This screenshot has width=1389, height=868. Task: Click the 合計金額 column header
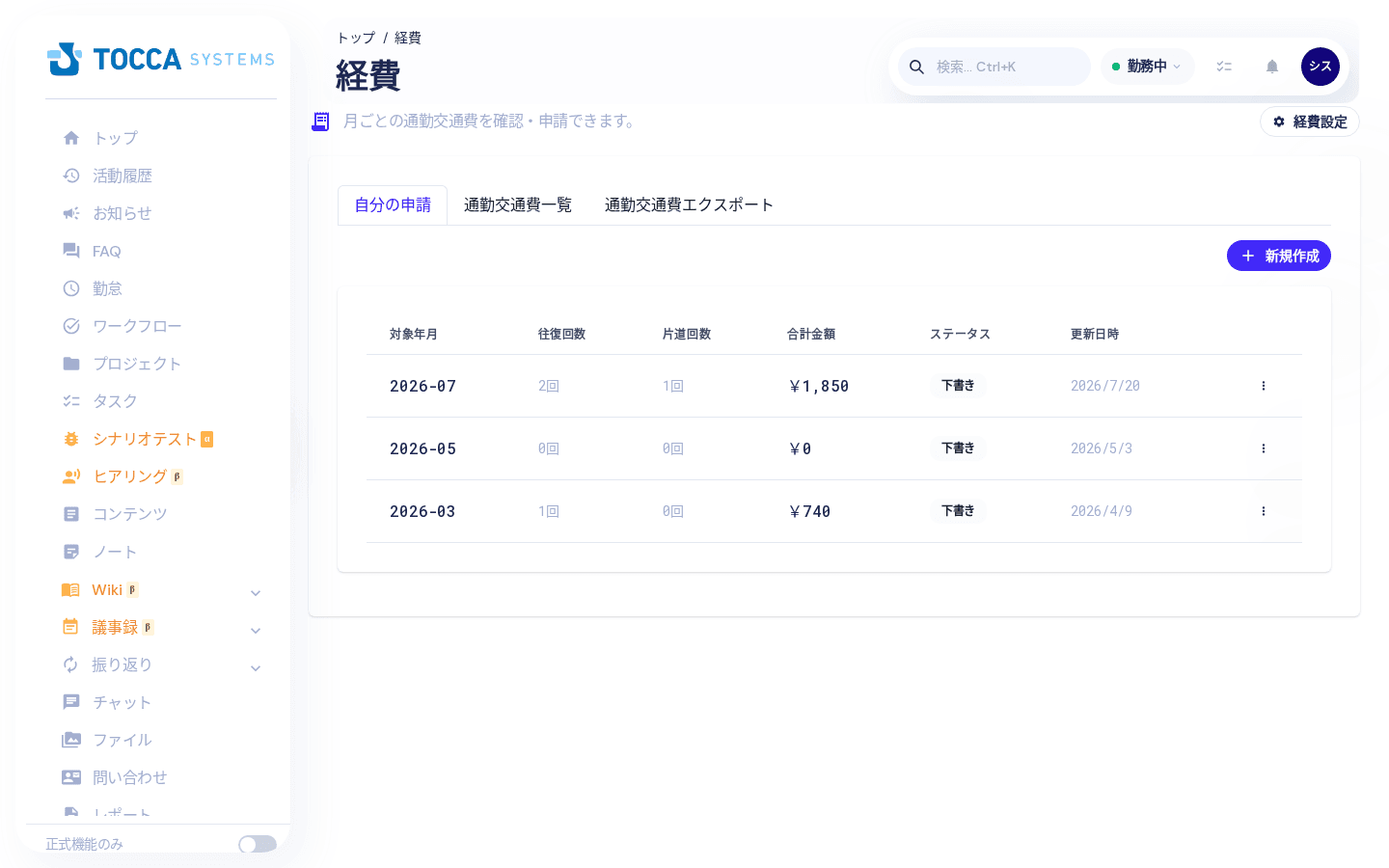[811, 334]
